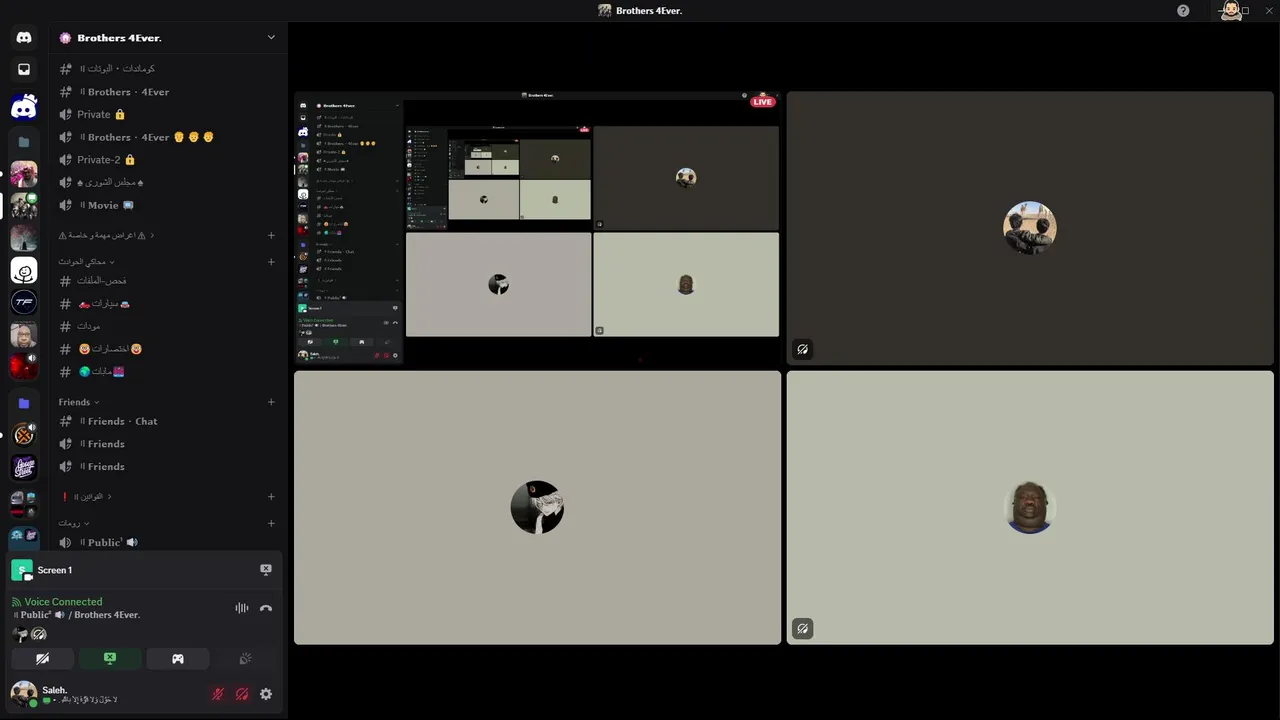Viewport: 1280px width, 720px height.
Task: Open the server with red headdress avatar
Action: (24, 174)
